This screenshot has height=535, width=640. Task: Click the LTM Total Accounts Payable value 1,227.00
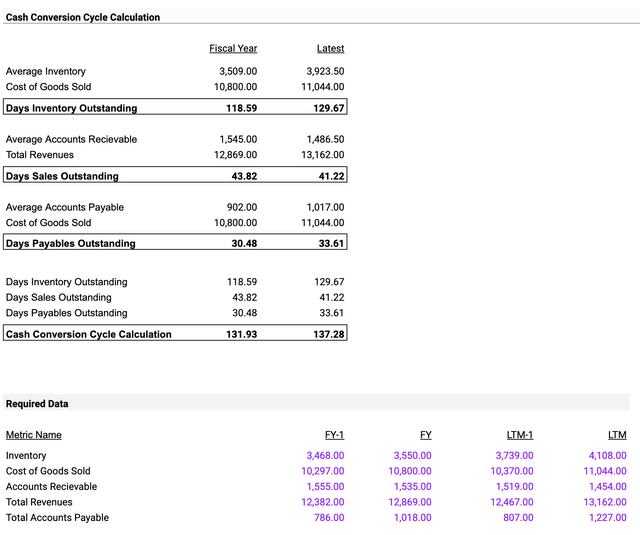tap(606, 517)
